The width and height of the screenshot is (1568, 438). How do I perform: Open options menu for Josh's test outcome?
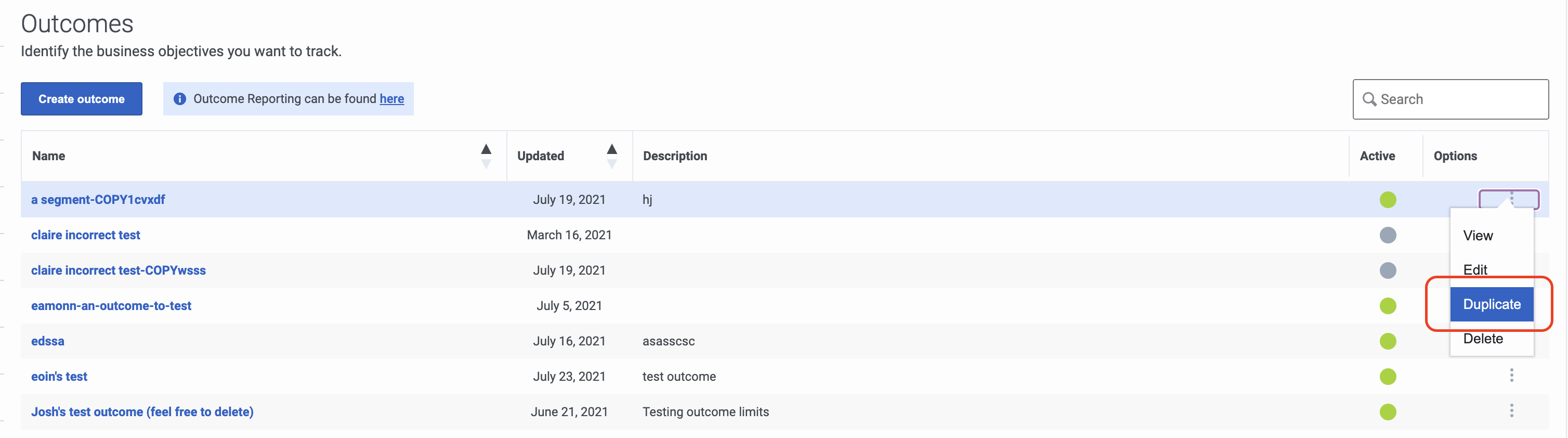click(1511, 410)
